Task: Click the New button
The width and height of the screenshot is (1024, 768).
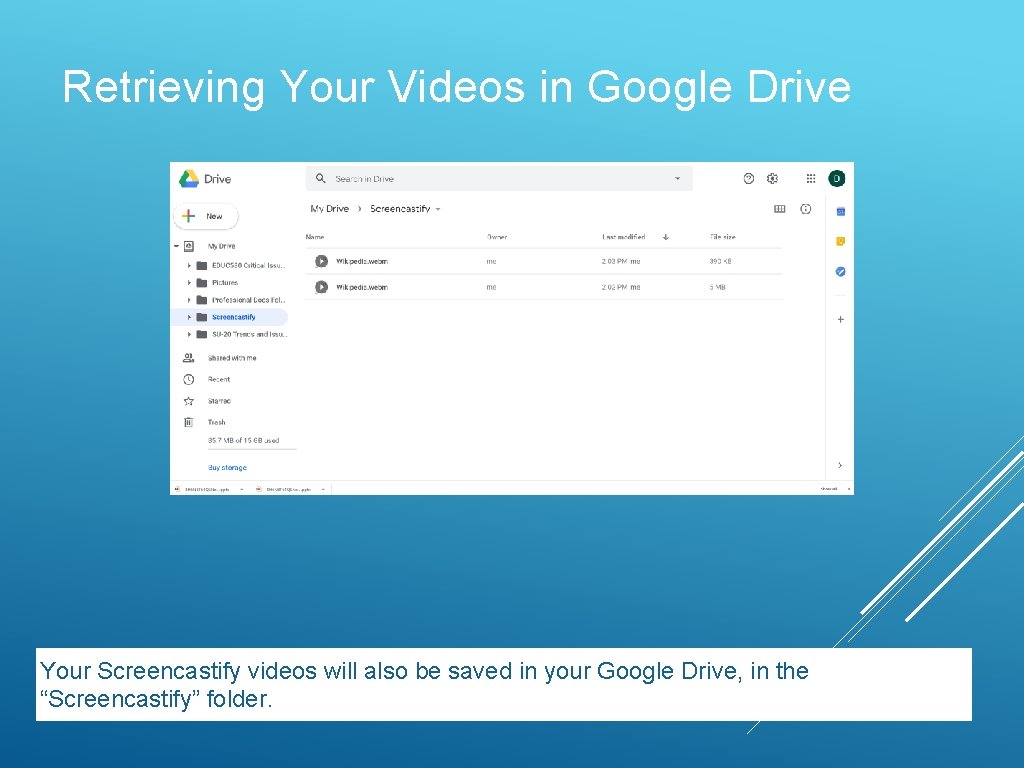Action: coord(206,216)
